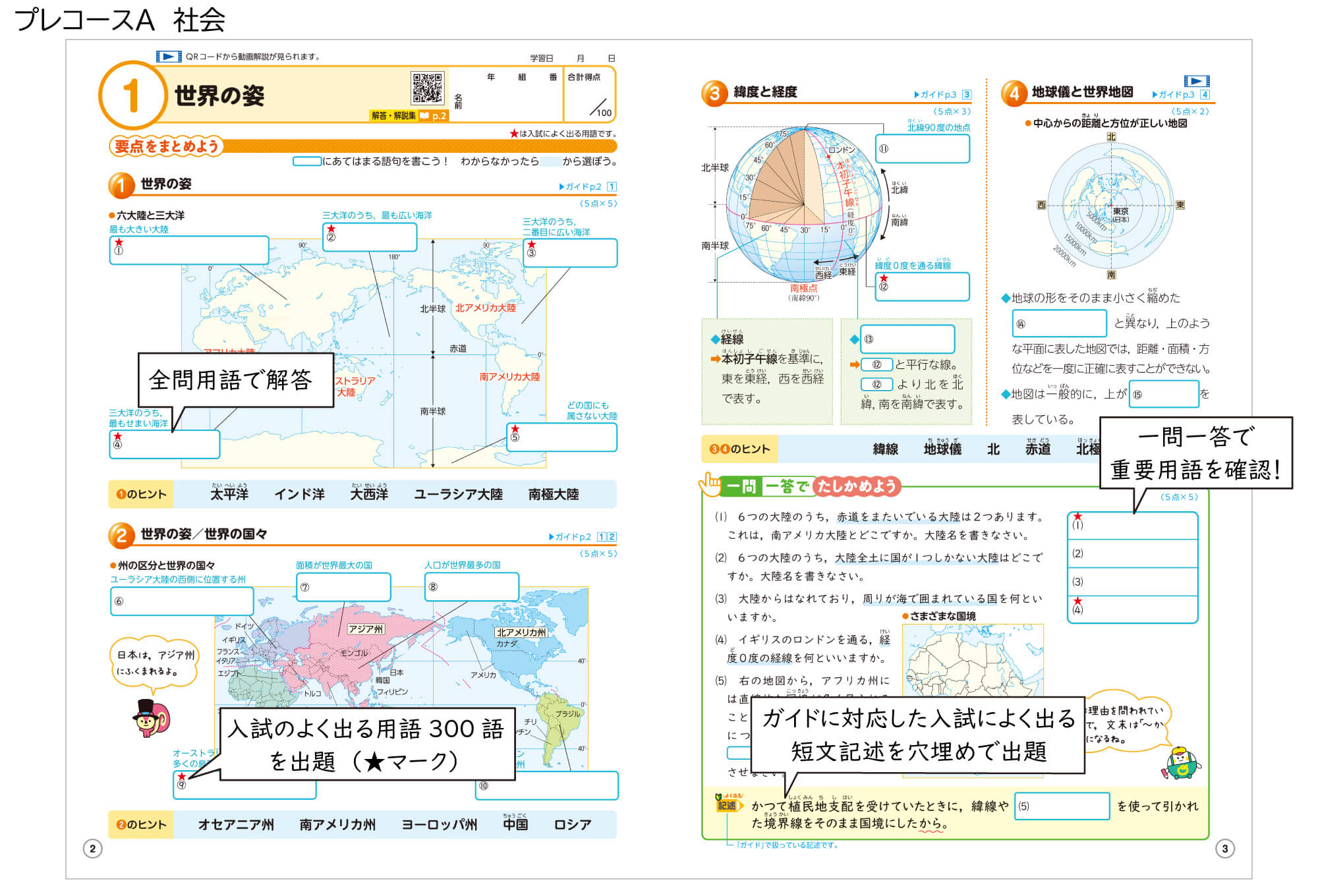Click the orange section badge next to 地球儀と世界地図

[x=1014, y=94]
